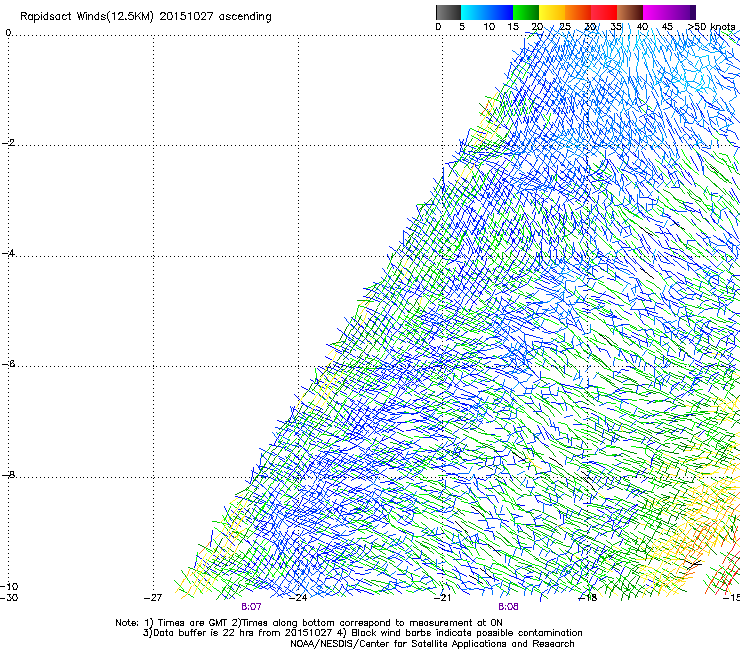Viewport: 740px width, 650px height.
Task: Click the '-6' latitude axis label
Action: (x=8, y=364)
